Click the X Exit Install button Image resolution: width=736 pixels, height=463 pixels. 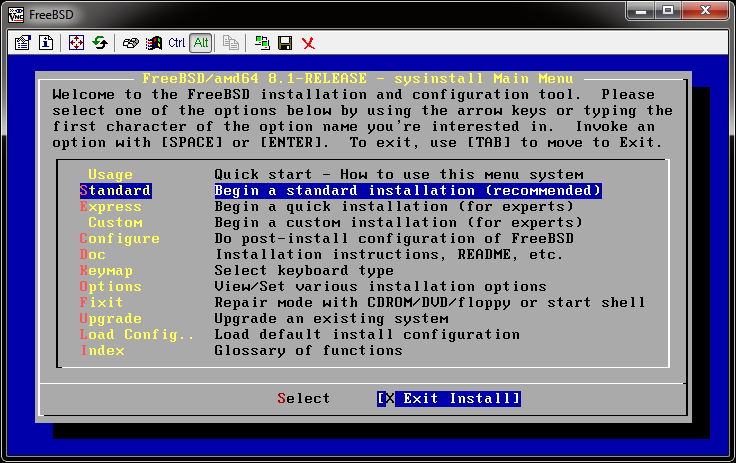point(449,399)
